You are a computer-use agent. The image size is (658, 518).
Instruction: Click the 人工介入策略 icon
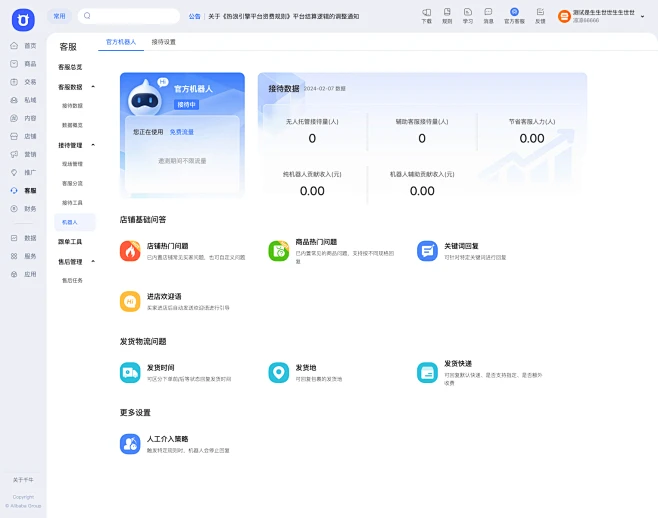coord(130,443)
